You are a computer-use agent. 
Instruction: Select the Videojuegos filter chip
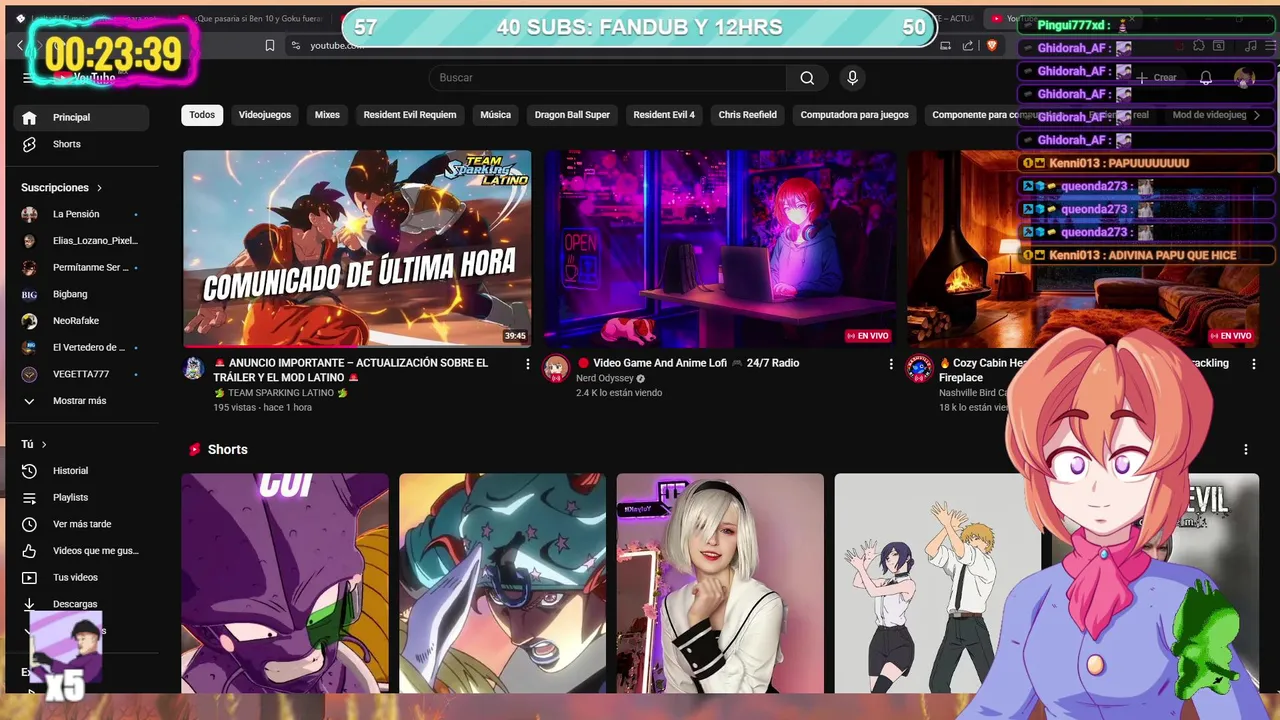pyautogui.click(x=265, y=115)
